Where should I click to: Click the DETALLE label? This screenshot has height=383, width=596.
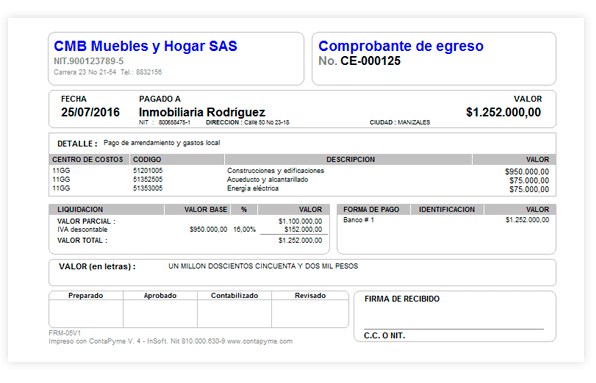click(x=77, y=144)
